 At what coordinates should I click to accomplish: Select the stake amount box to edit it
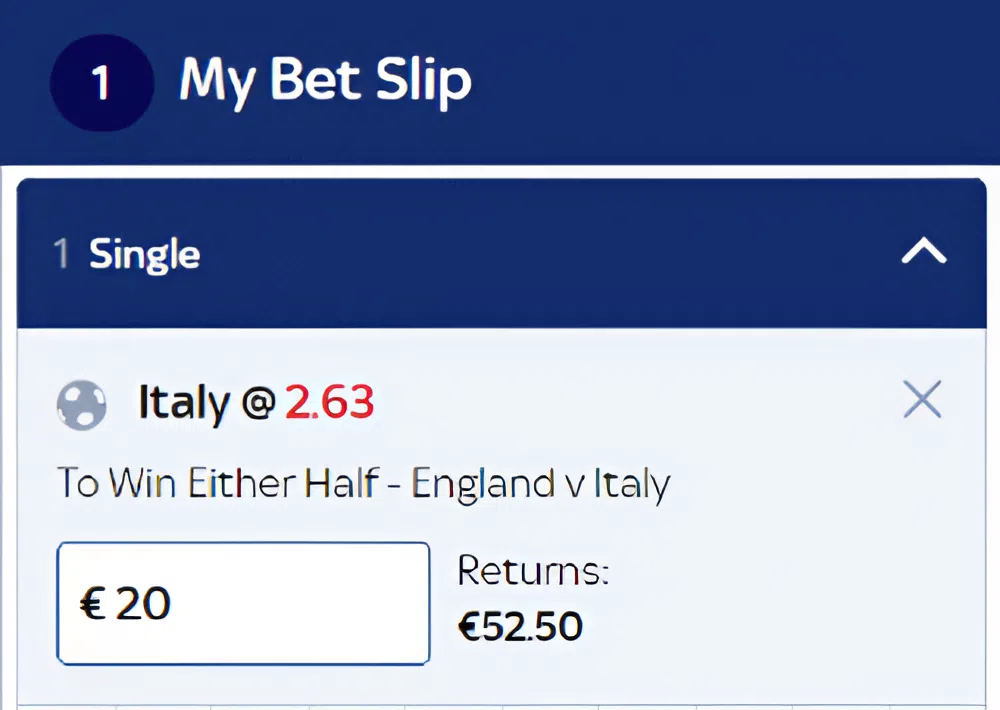243,602
